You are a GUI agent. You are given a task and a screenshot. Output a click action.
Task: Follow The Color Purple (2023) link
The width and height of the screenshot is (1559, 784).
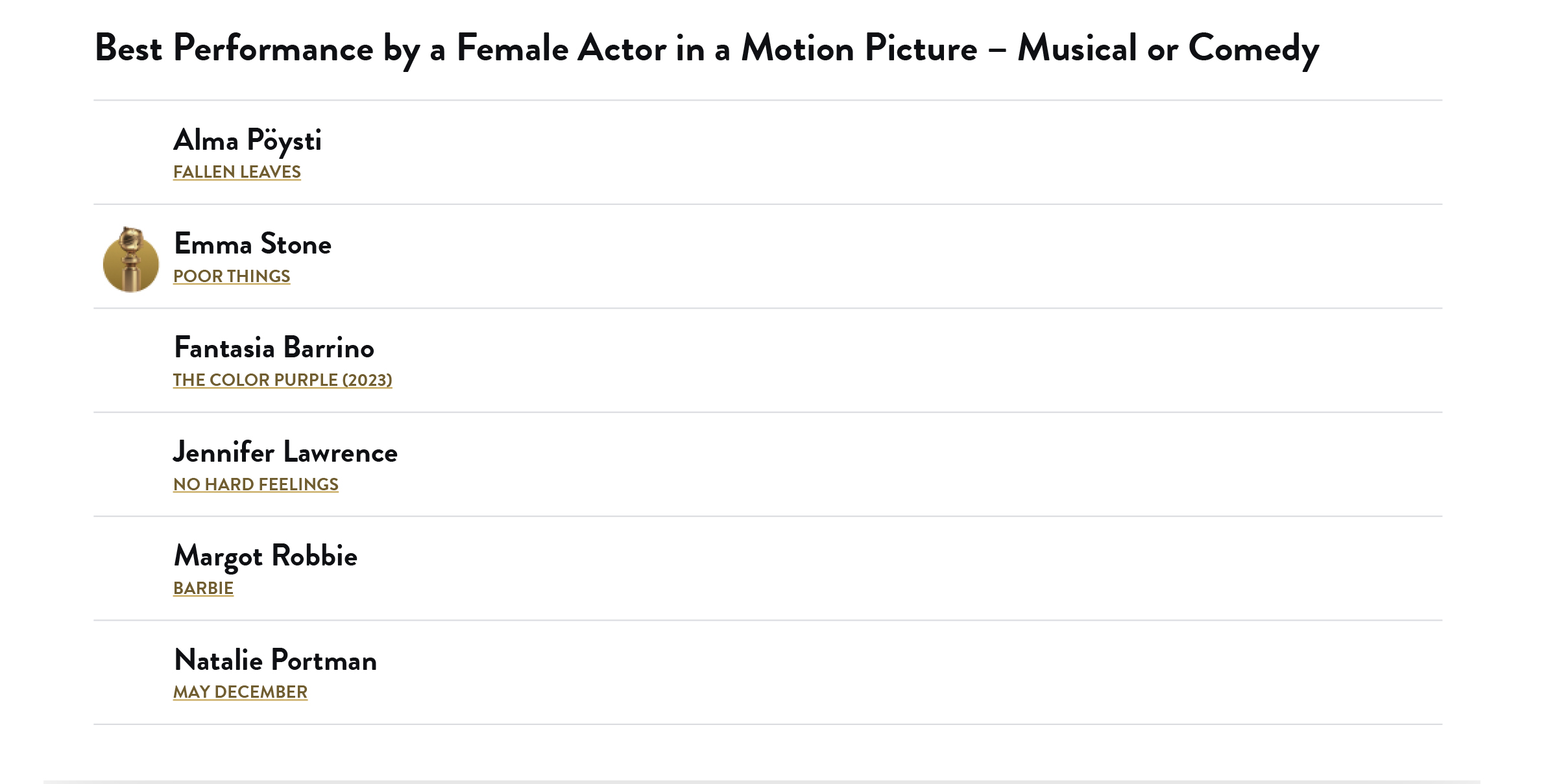282,380
